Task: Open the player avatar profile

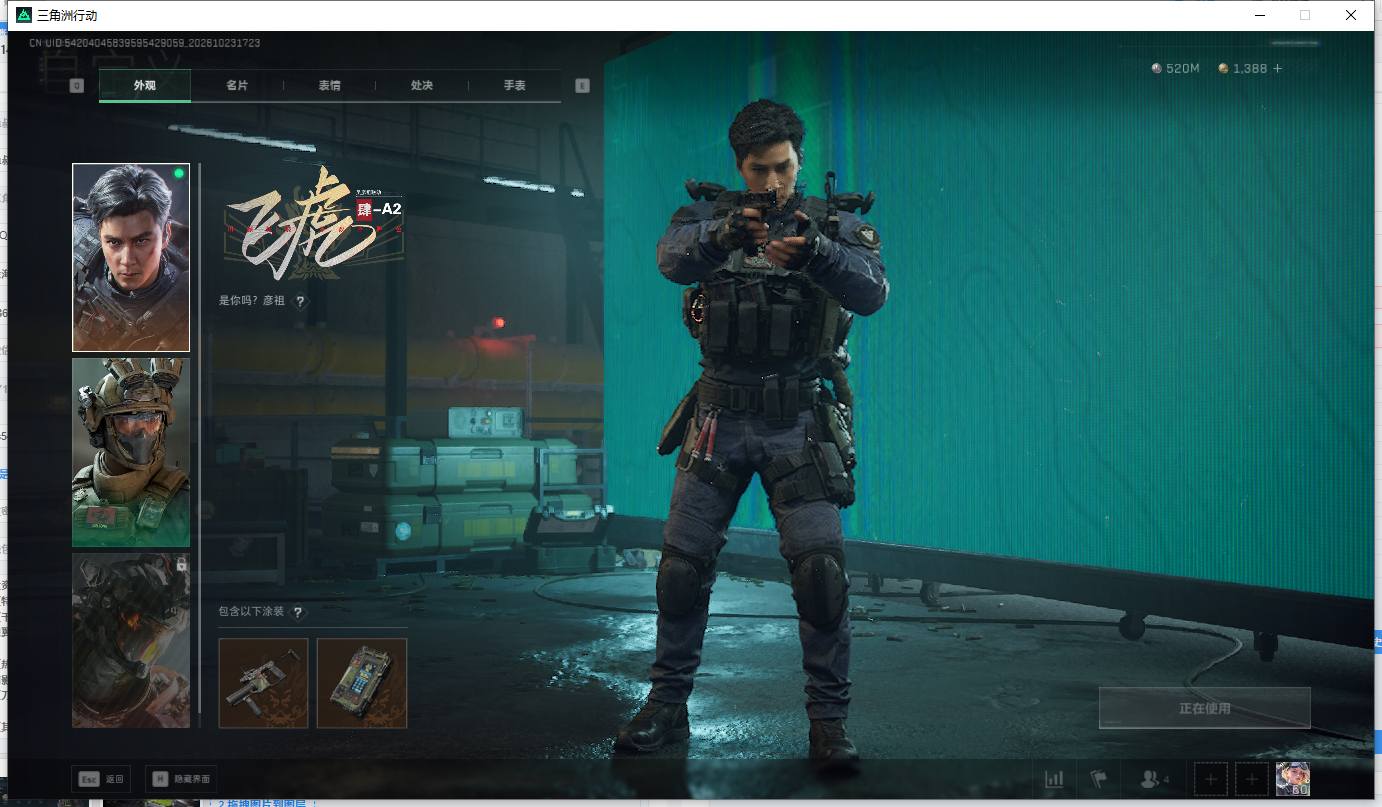Action: (x=1293, y=779)
